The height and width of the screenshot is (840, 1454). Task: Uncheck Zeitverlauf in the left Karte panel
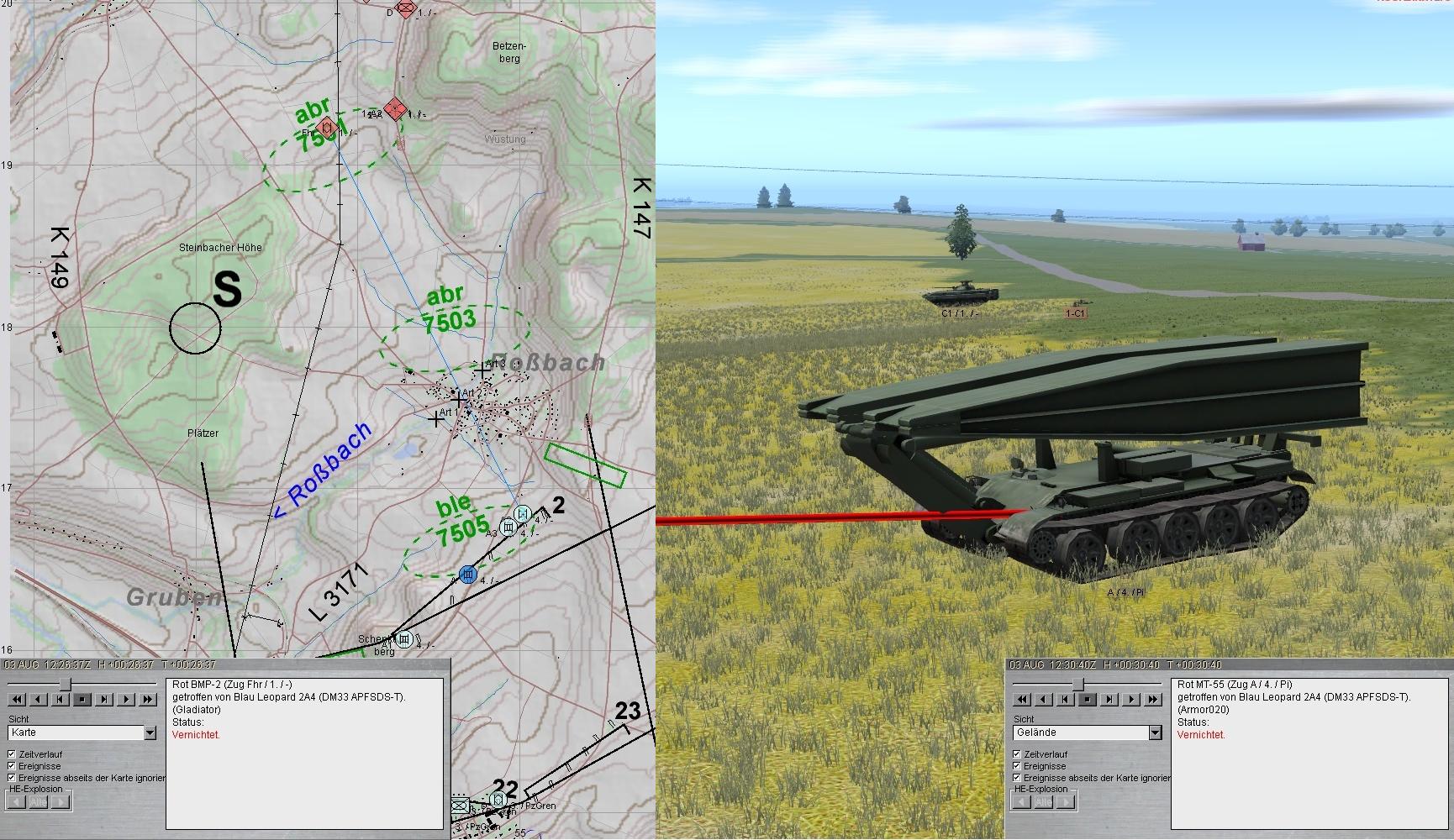pyautogui.click(x=13, y=754)
